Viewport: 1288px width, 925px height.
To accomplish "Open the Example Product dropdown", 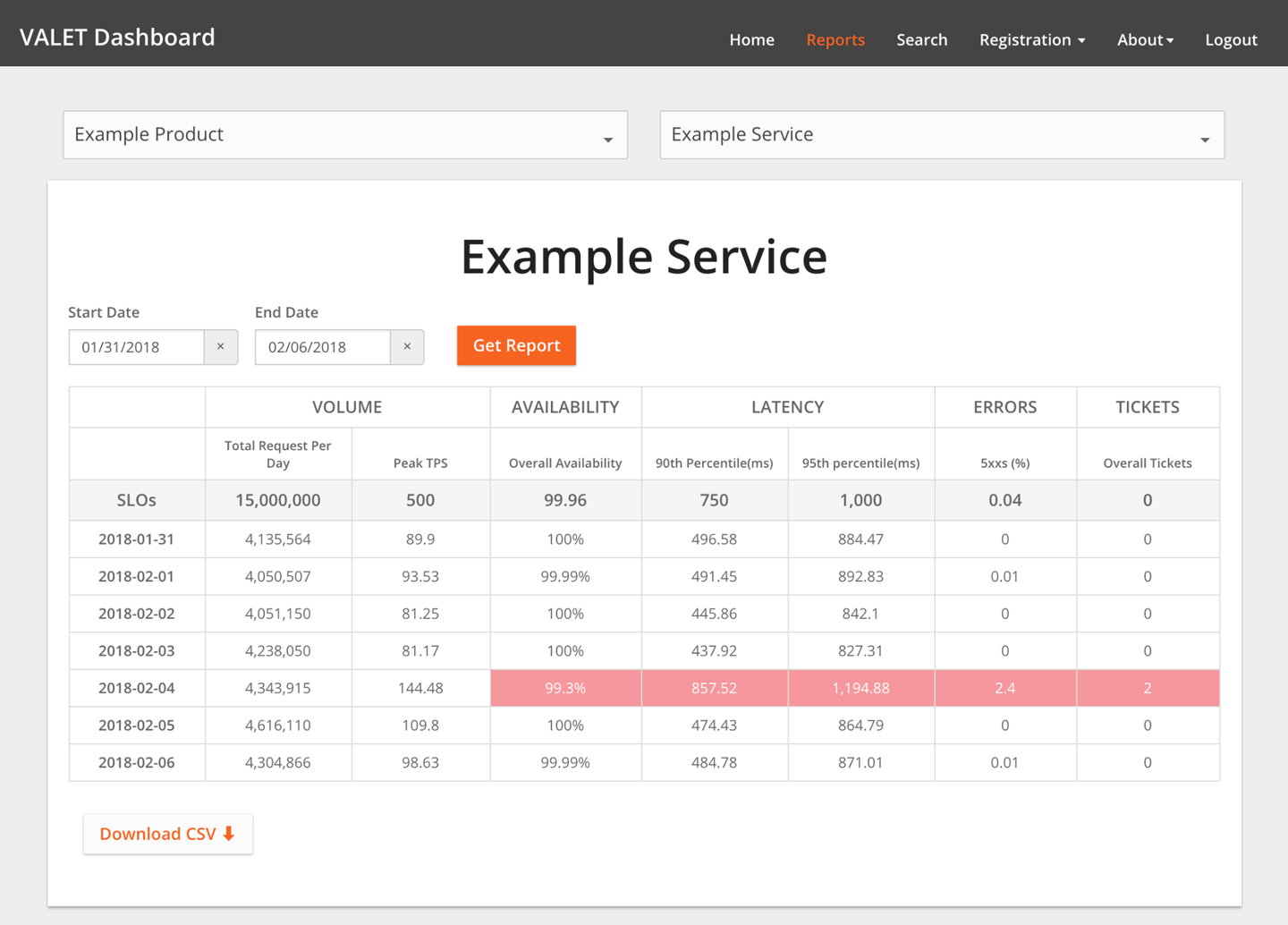I will (345, 135).
